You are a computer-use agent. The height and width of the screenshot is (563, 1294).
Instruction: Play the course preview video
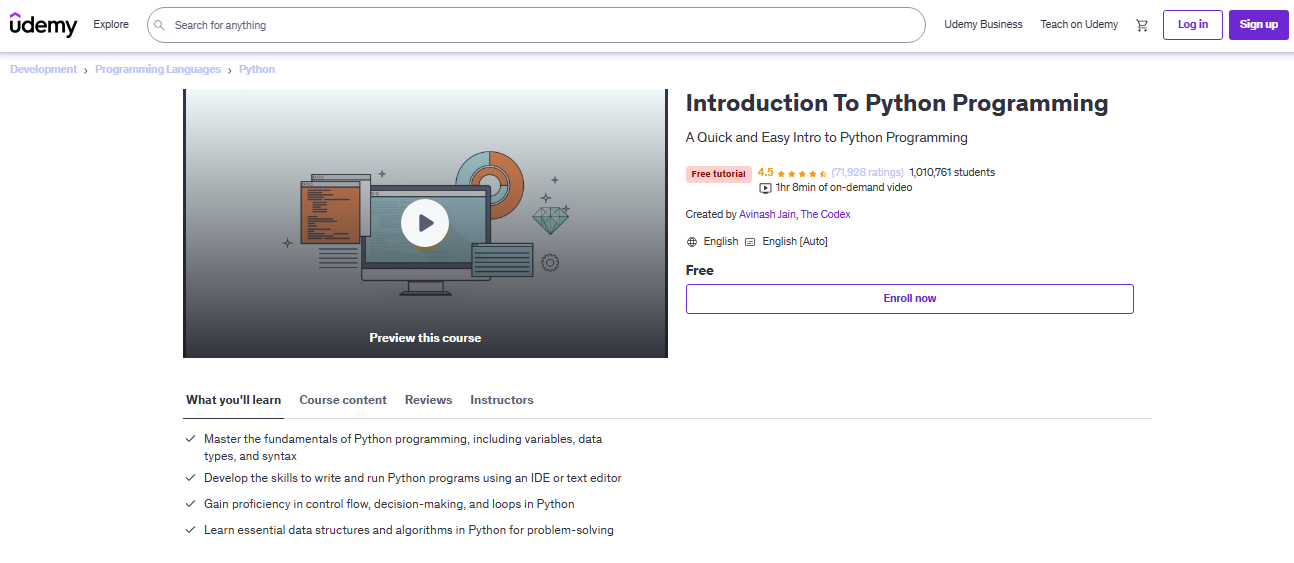coord(425,223)
